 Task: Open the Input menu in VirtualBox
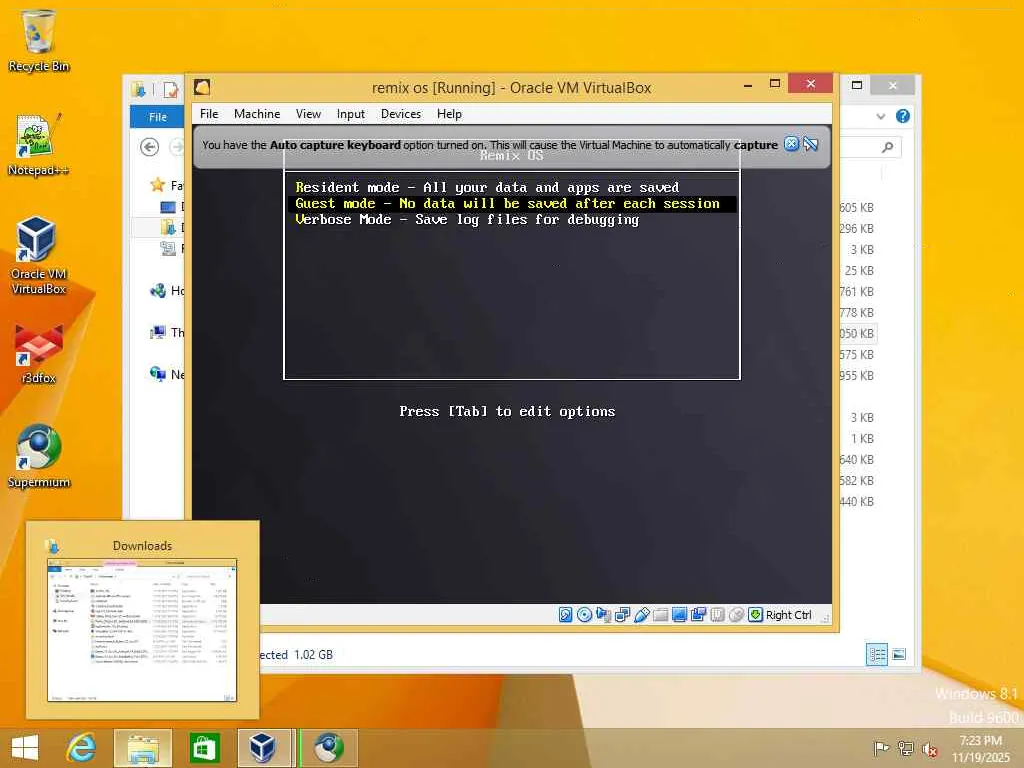pyautogui.click(x=351, y=114)
